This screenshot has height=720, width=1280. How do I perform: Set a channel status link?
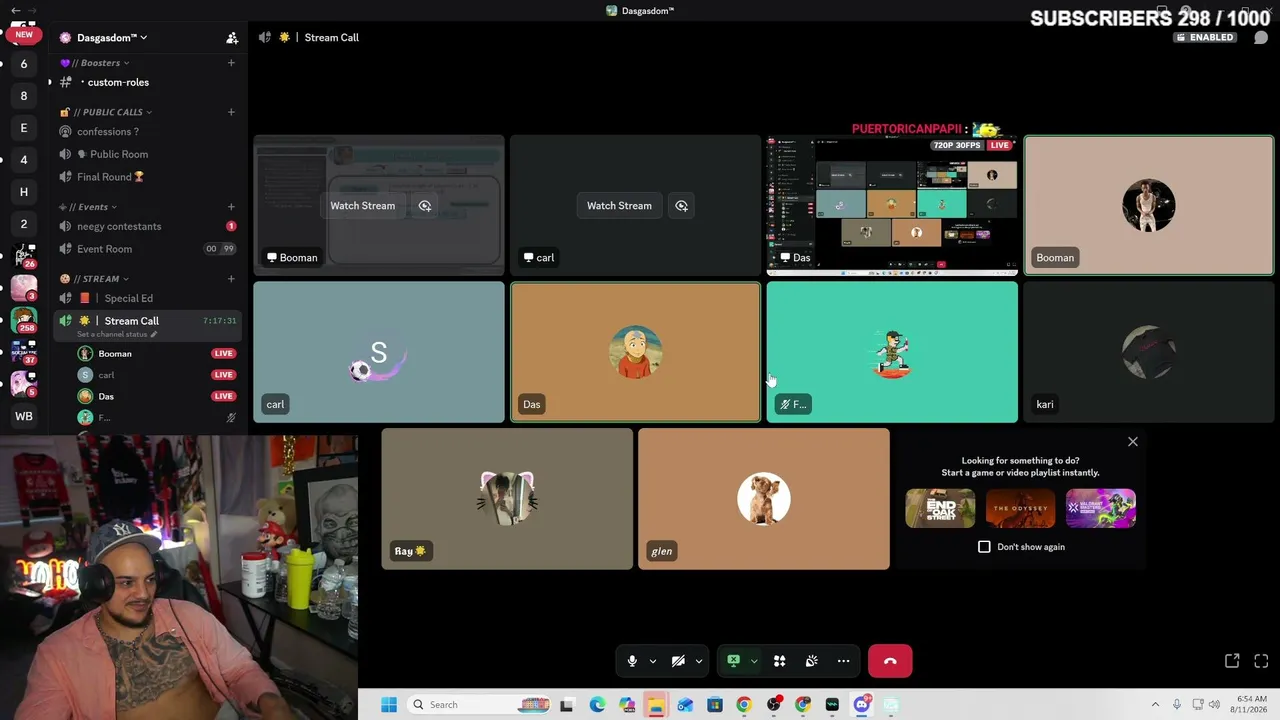[x=117, y=334]
